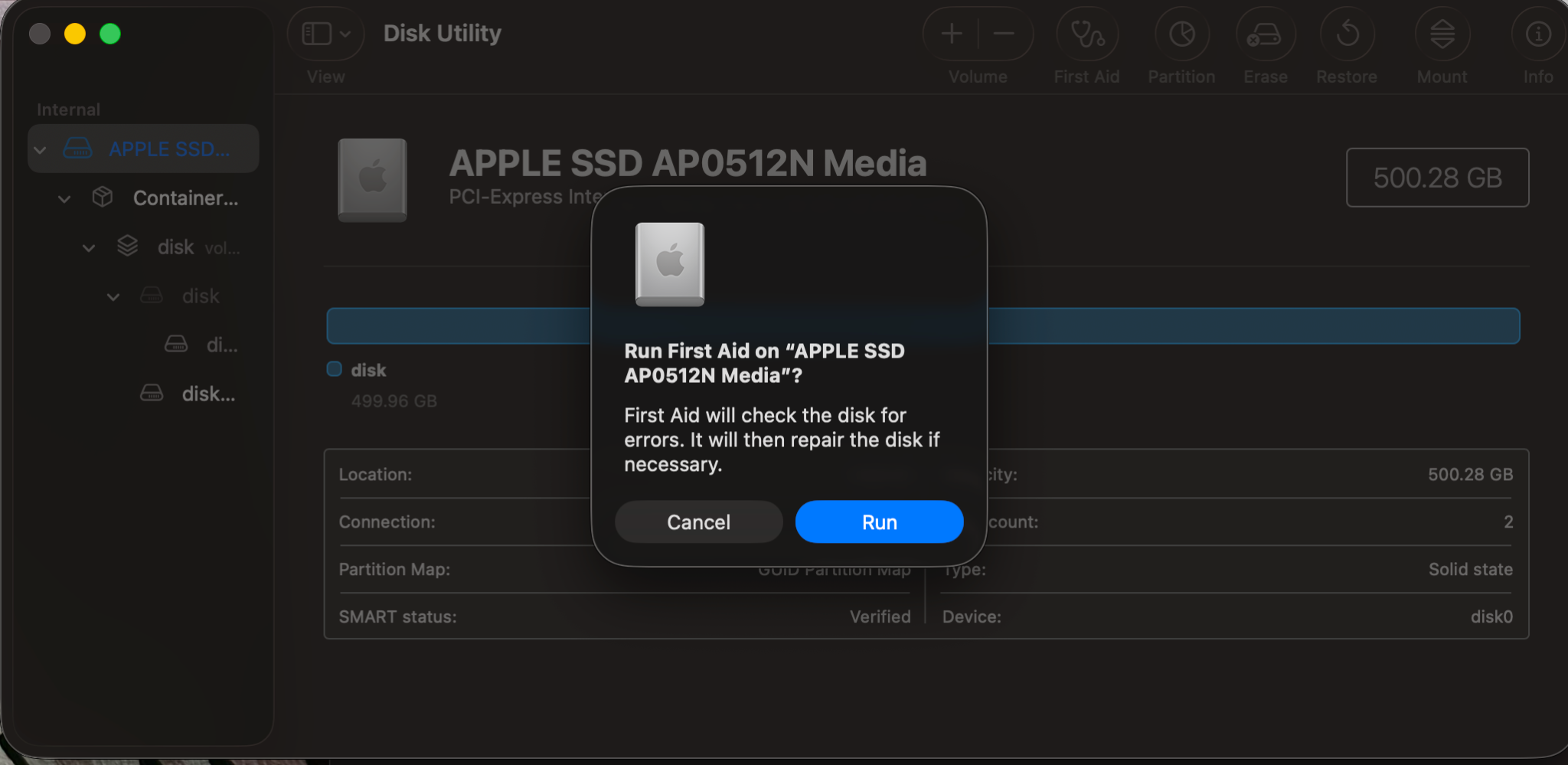Open the Info panel icon
The height and width of the screenshot is (765, 1568).
pyautogui.click(x=1537, y=34)
